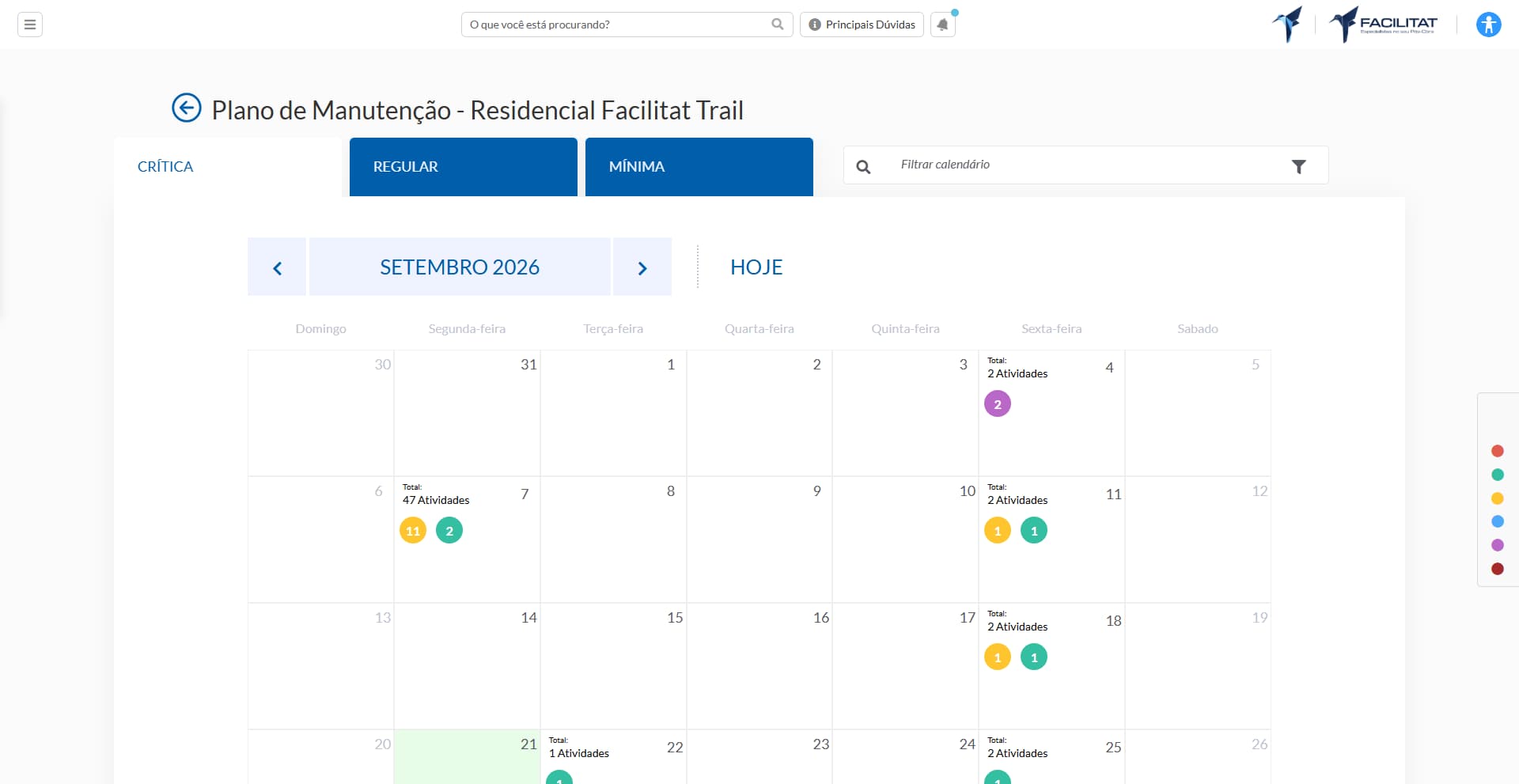Switch to CRÍTICA tab
Screen dimensions: 1519x784
point(228,167)
